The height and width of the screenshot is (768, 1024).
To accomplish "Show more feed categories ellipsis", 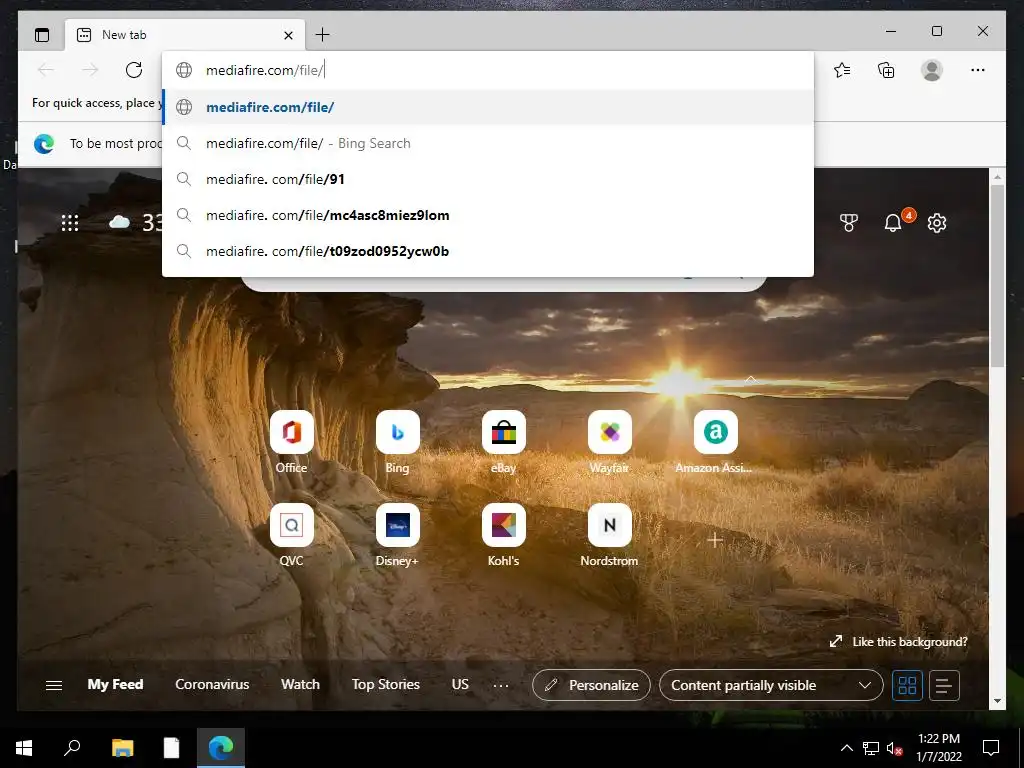I will 501,686.
